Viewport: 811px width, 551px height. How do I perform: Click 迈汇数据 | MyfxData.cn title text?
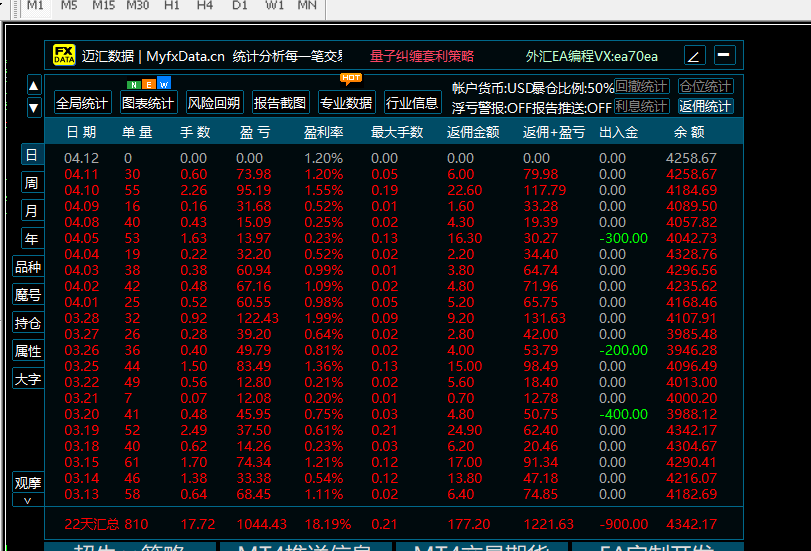pos(153,56)
